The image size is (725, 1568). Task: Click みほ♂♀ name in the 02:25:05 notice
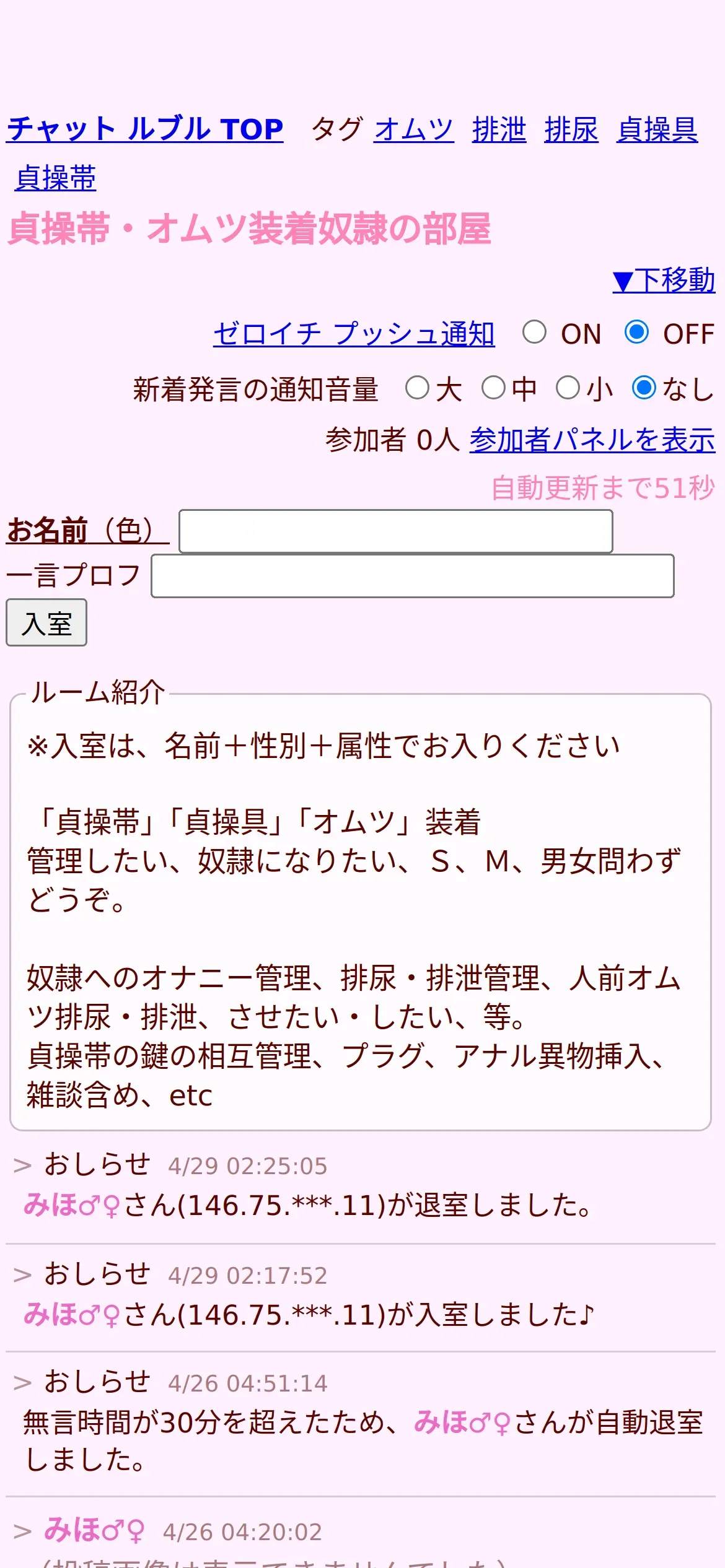71,1205
